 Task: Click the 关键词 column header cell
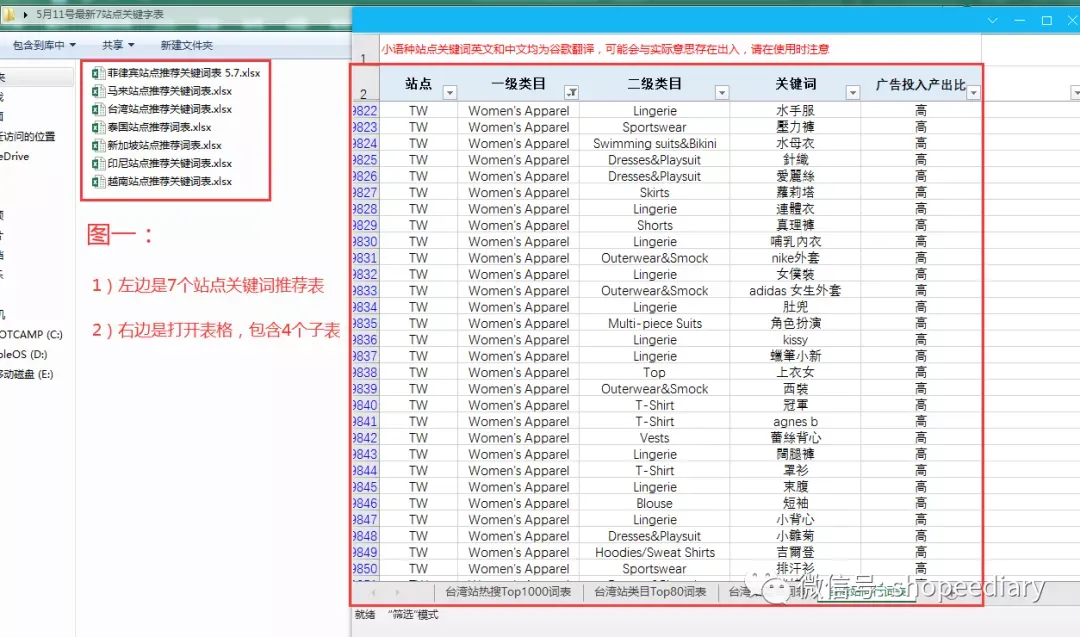click(x=795, y=84)
